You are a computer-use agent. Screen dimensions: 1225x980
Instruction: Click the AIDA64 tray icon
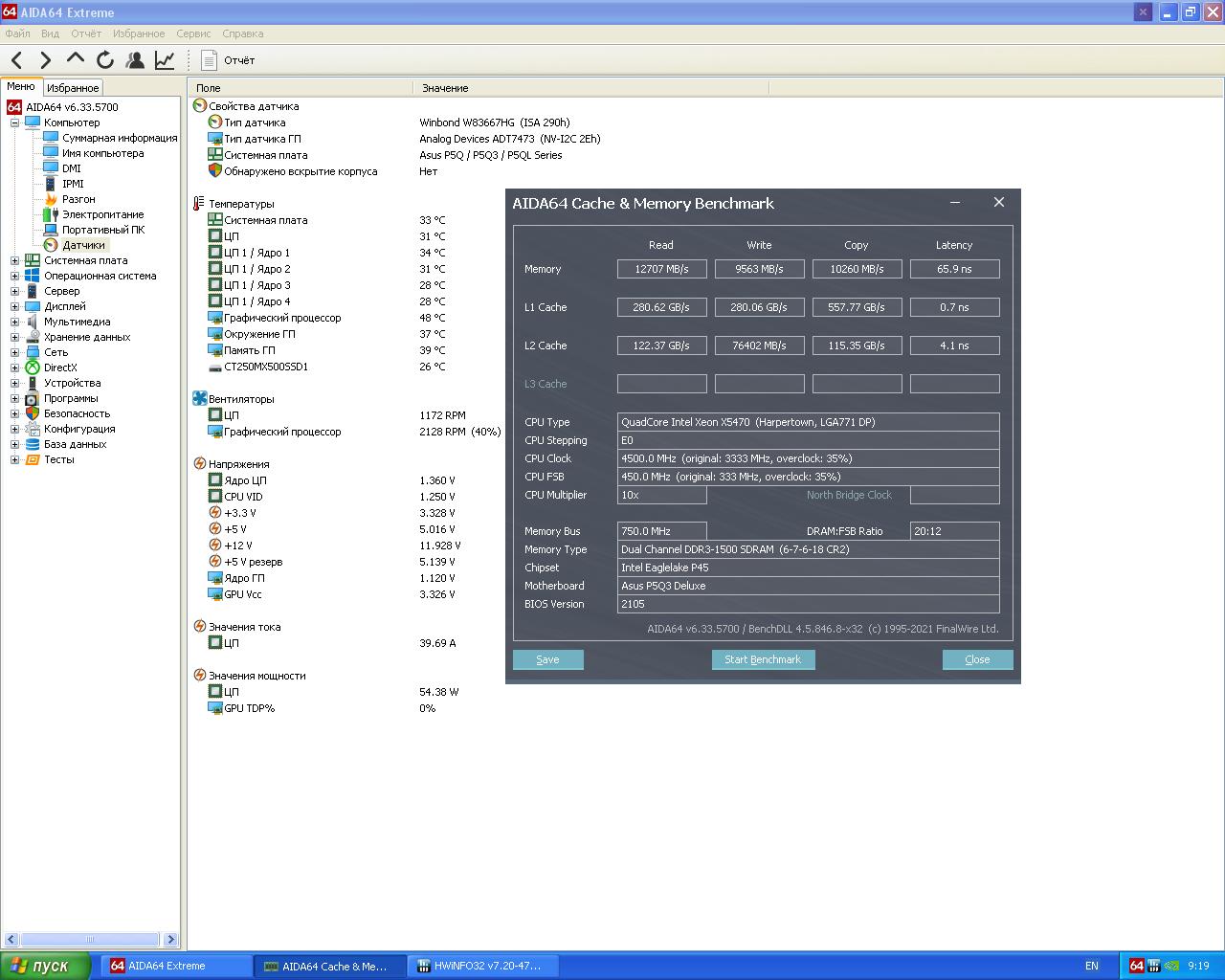click(x=1137, y=967)
